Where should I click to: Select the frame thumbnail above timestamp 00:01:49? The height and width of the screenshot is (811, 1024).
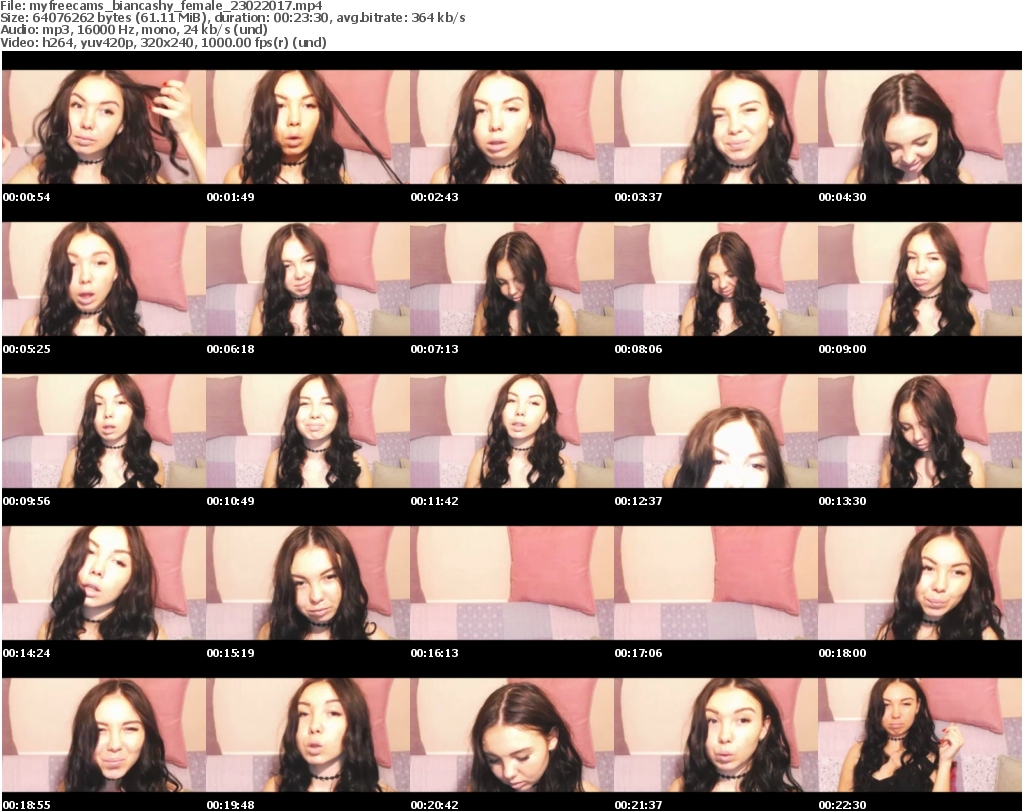tap(308, 127)
